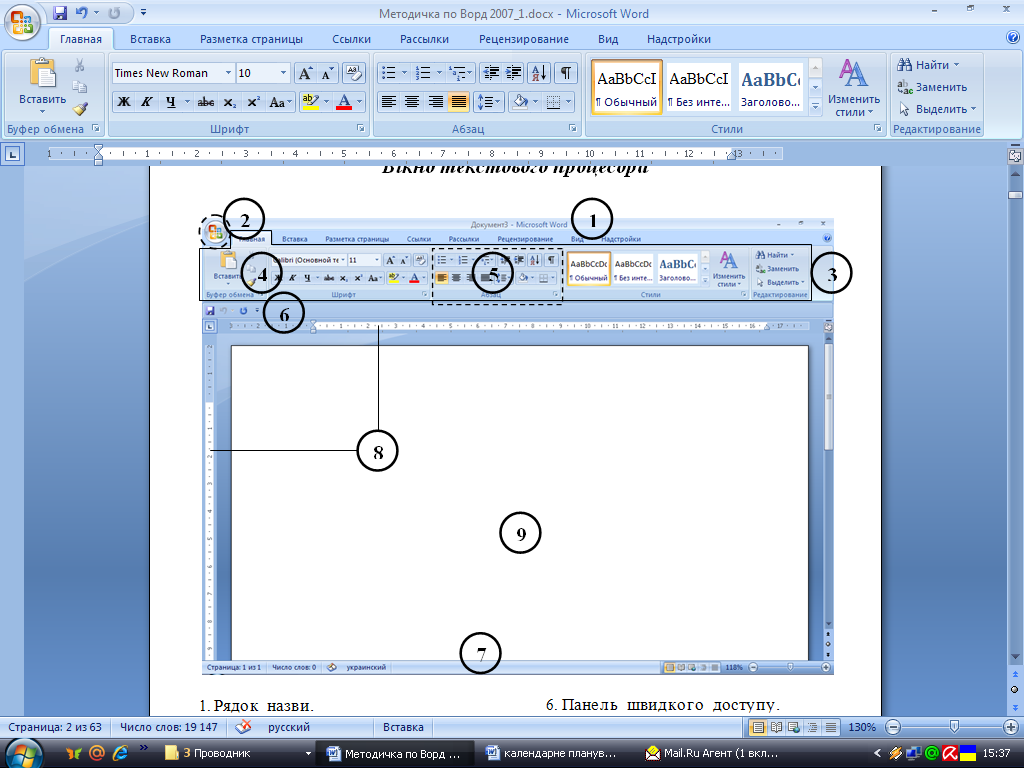The image size is (1024, 768).
Task: Toggle justified alignment button
Action: (458, 102)
